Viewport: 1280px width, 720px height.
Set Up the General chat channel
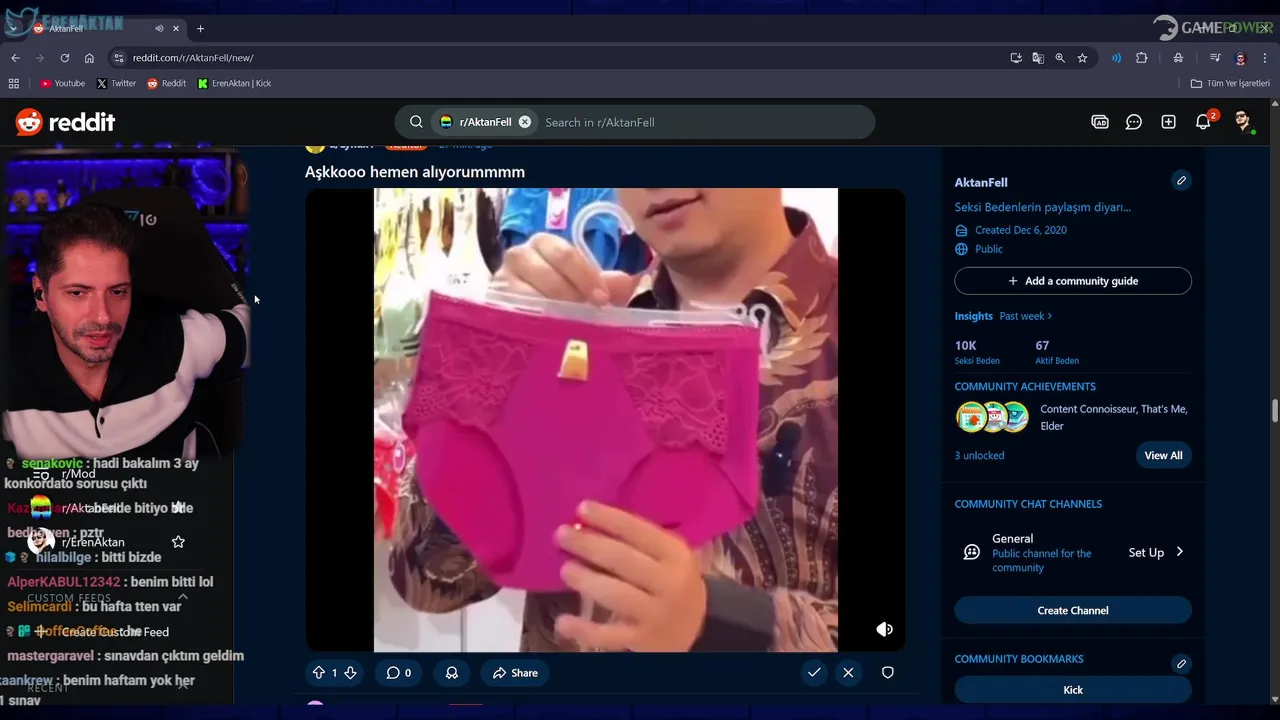(1155, 552)
